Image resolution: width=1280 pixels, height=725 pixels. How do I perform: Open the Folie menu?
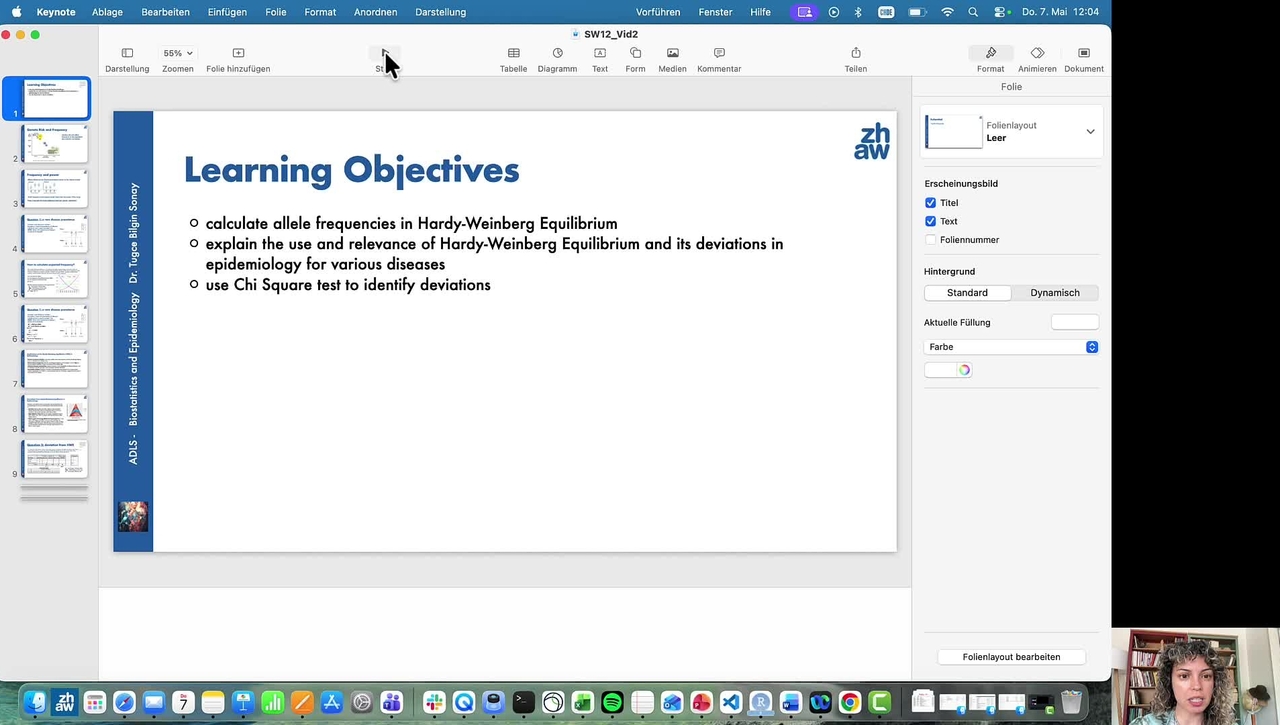click(276, 12)
